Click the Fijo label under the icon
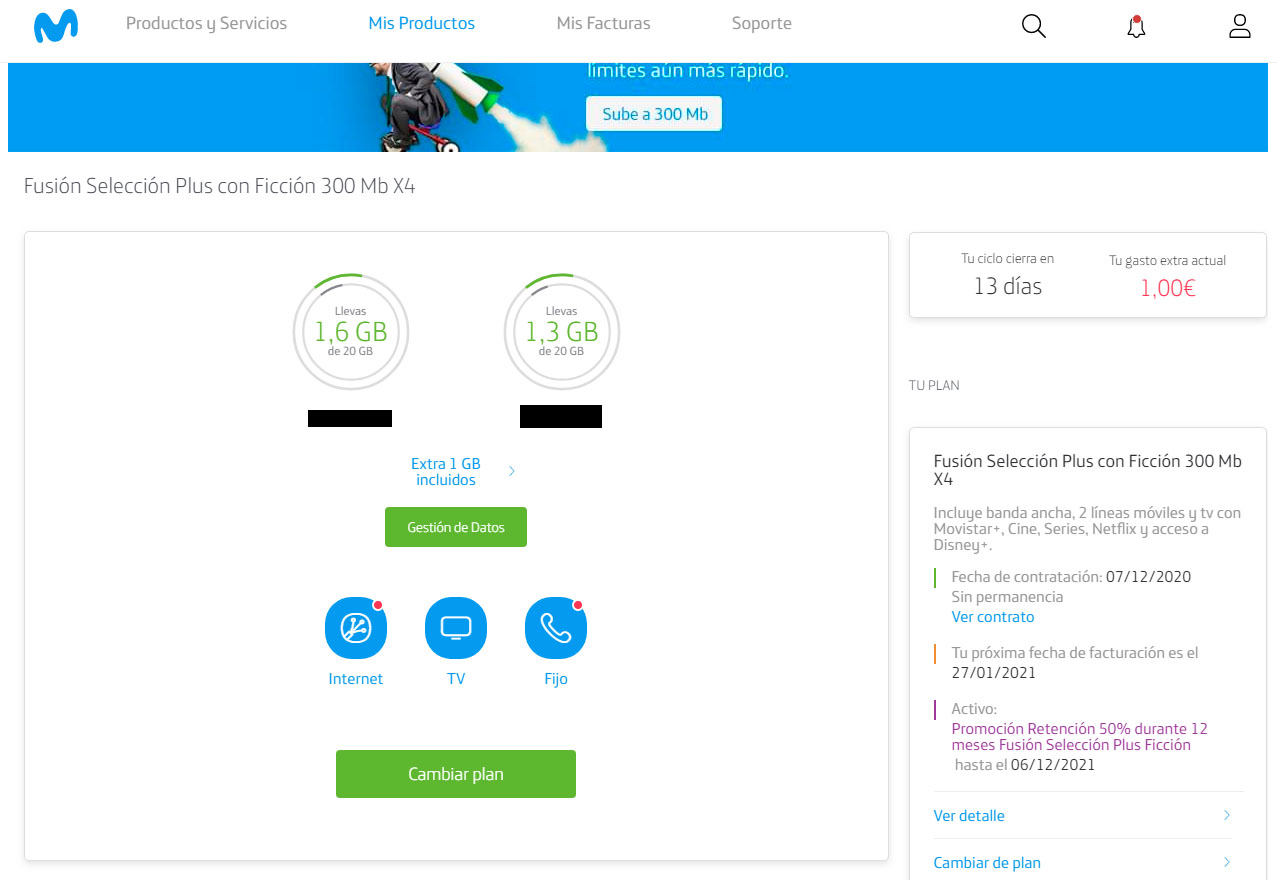Screen dimensions: 1277x880 pos(556,679)
